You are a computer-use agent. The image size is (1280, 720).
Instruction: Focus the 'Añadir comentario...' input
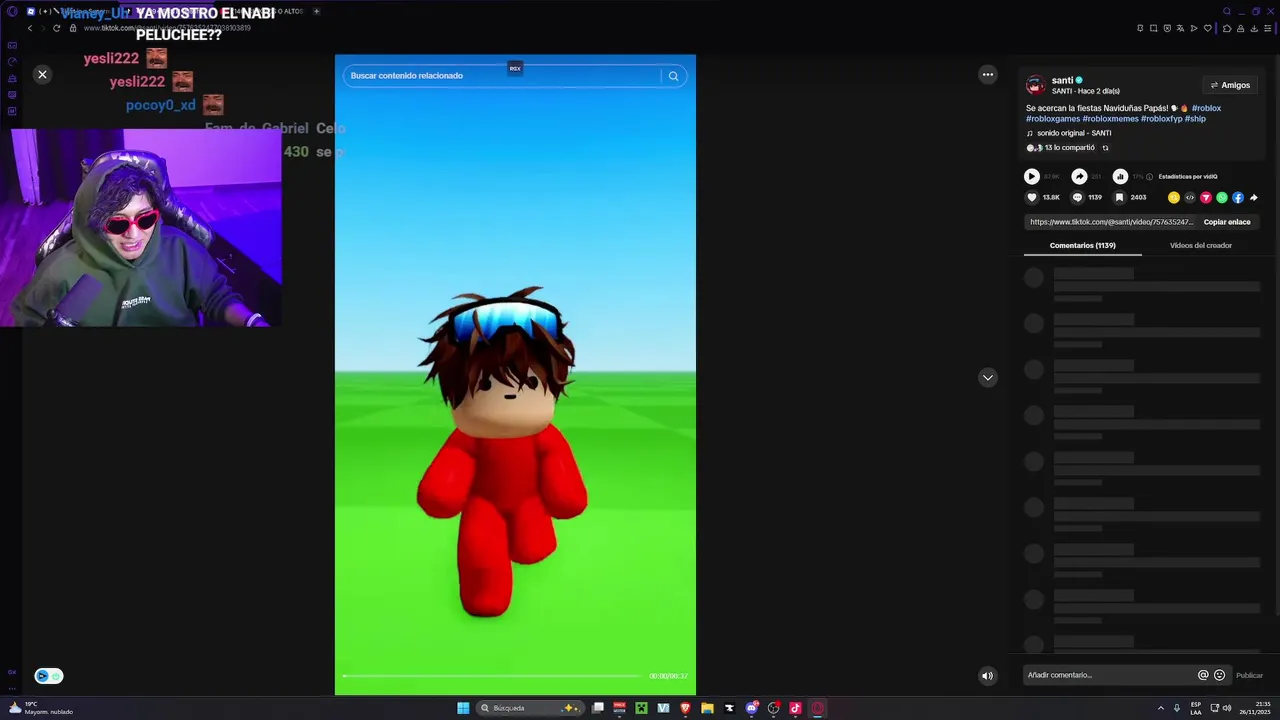click(x=1110, y=675)
